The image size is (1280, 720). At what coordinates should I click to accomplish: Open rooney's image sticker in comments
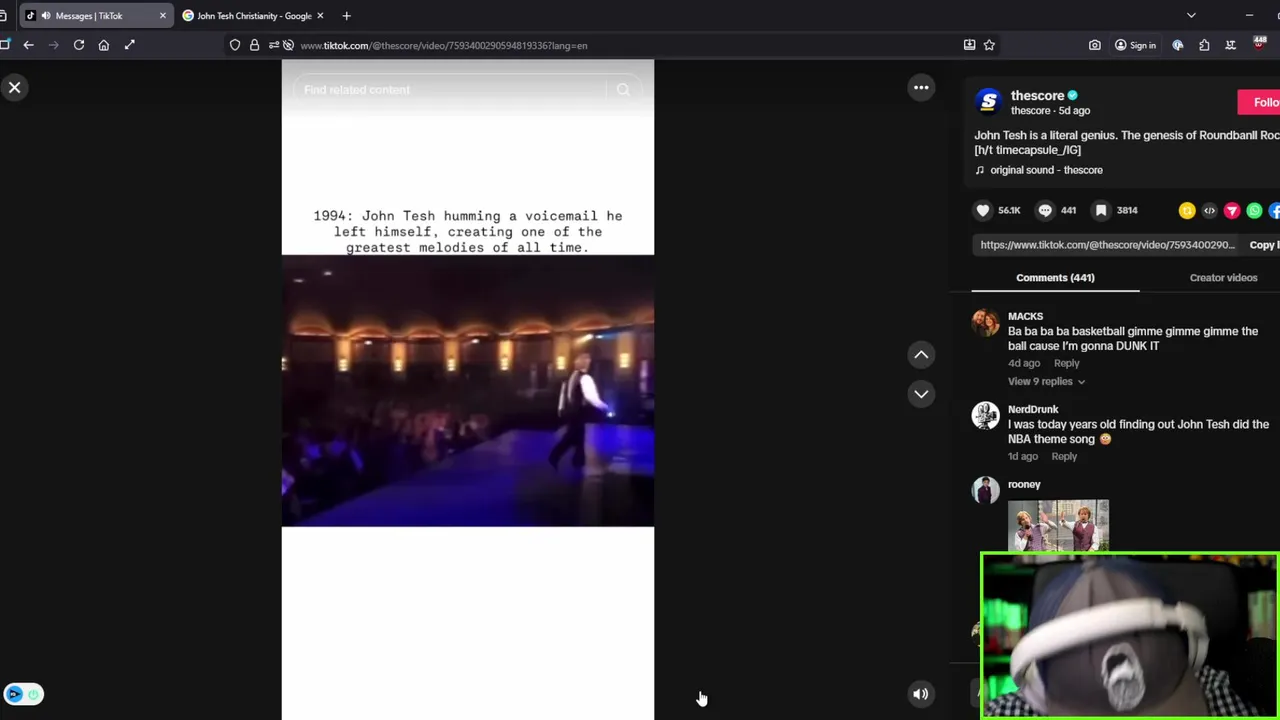1058,526
